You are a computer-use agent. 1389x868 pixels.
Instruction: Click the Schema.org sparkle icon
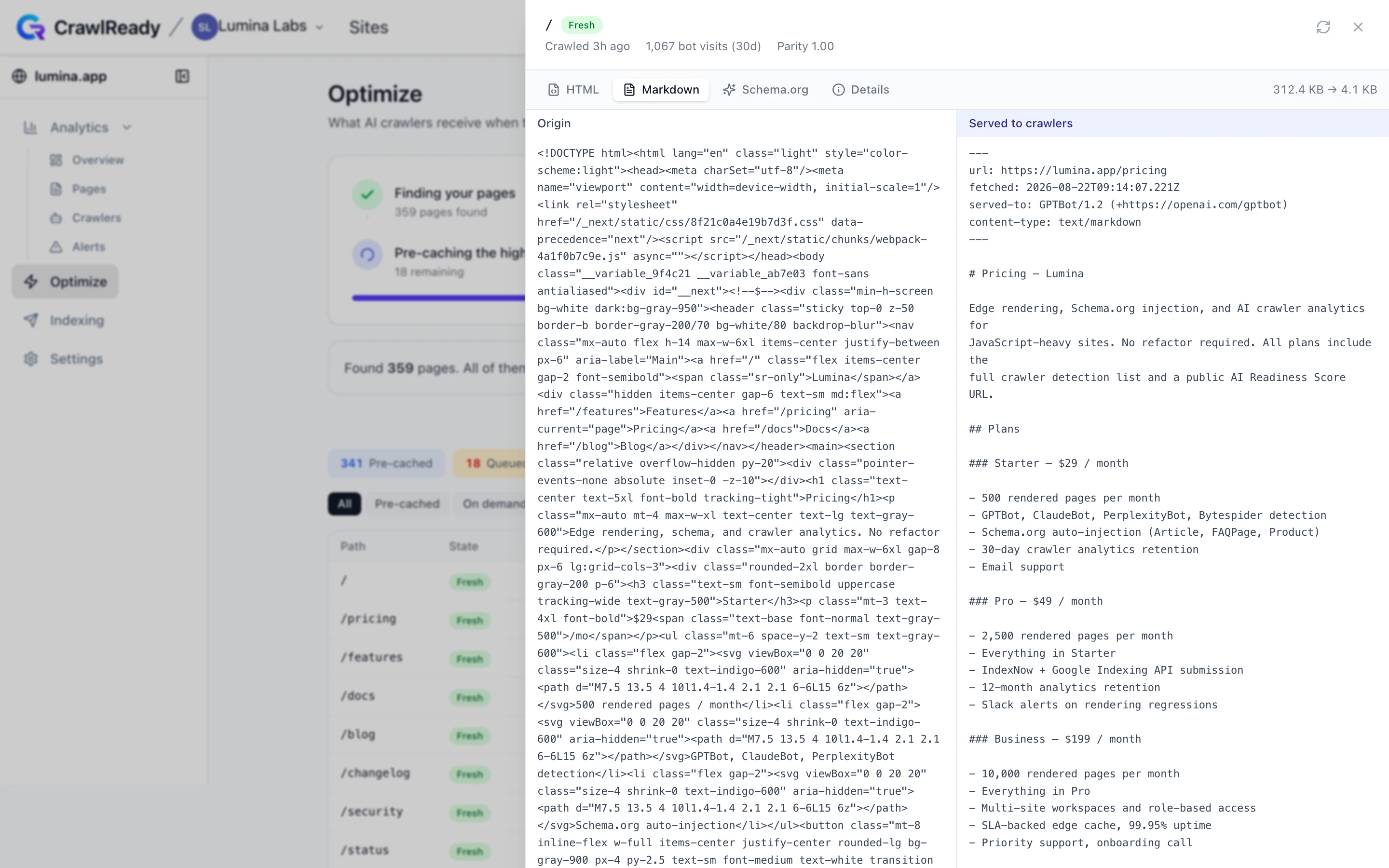[729, 90]
